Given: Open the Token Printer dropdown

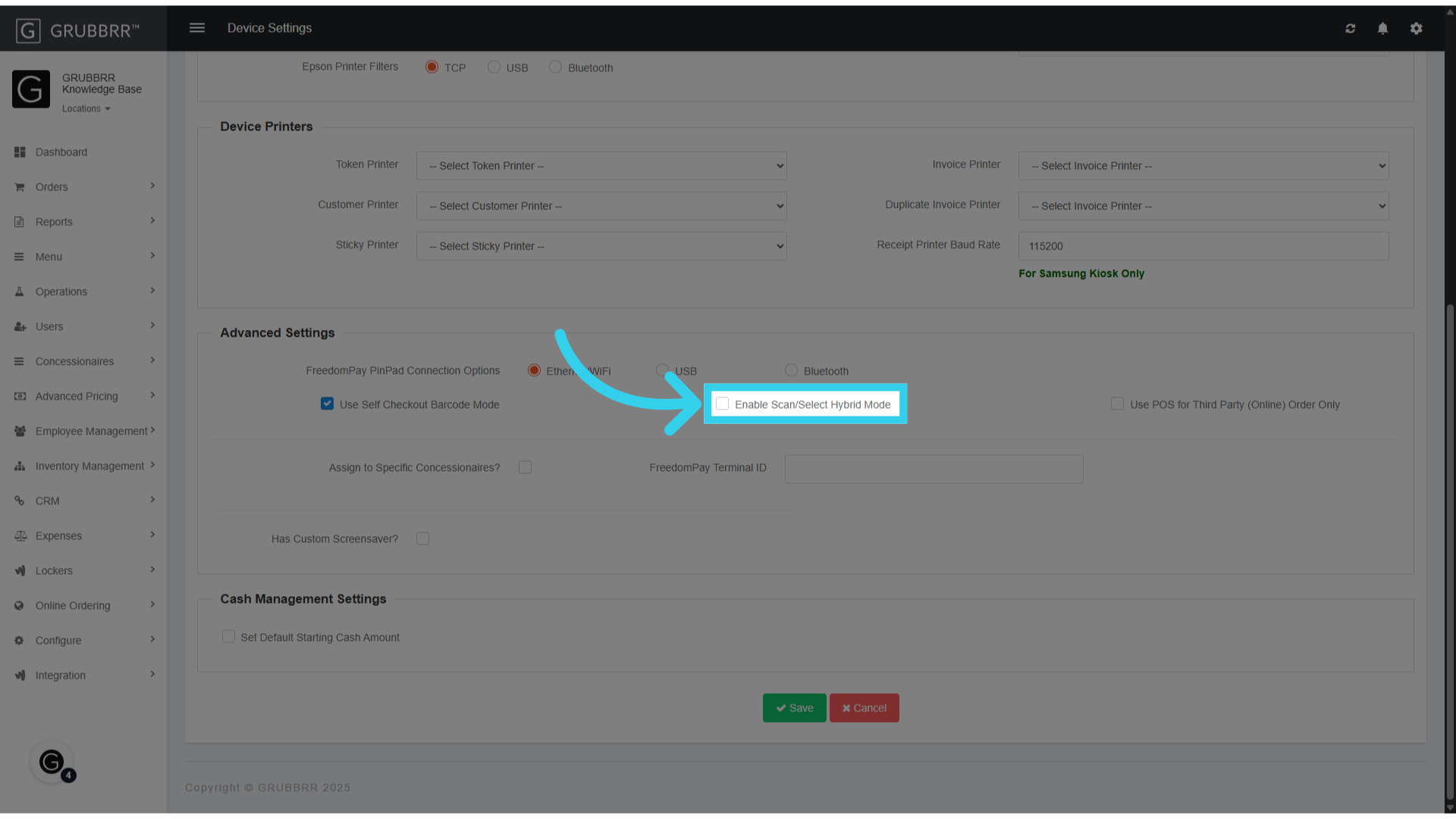Looking at the screenshot, I should pyautogui.click(x=601, y=165).
